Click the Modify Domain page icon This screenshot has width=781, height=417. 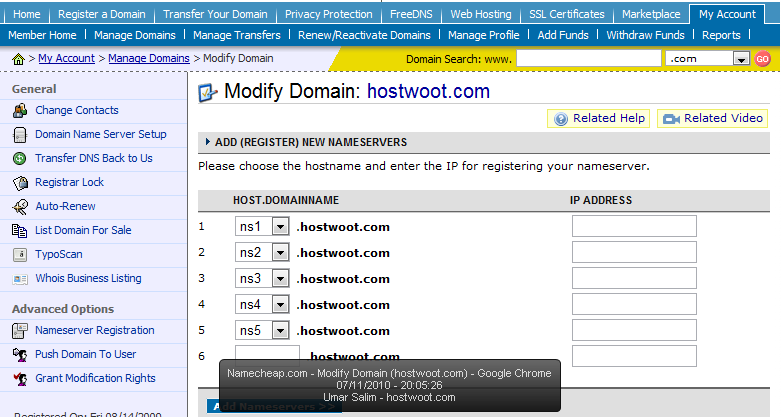click(208, 93)
